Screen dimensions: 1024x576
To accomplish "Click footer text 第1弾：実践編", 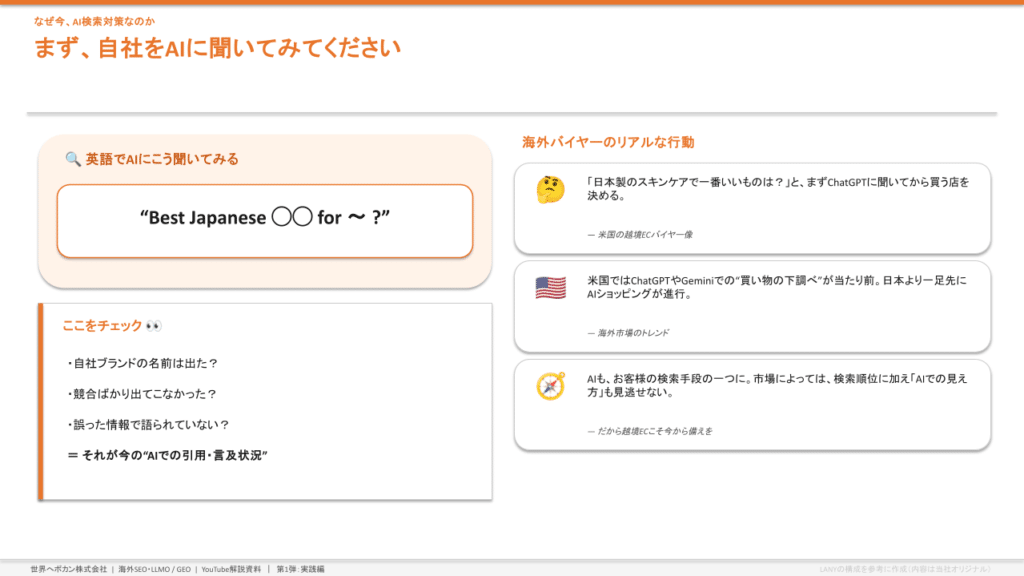I will (x=300, y=569).
